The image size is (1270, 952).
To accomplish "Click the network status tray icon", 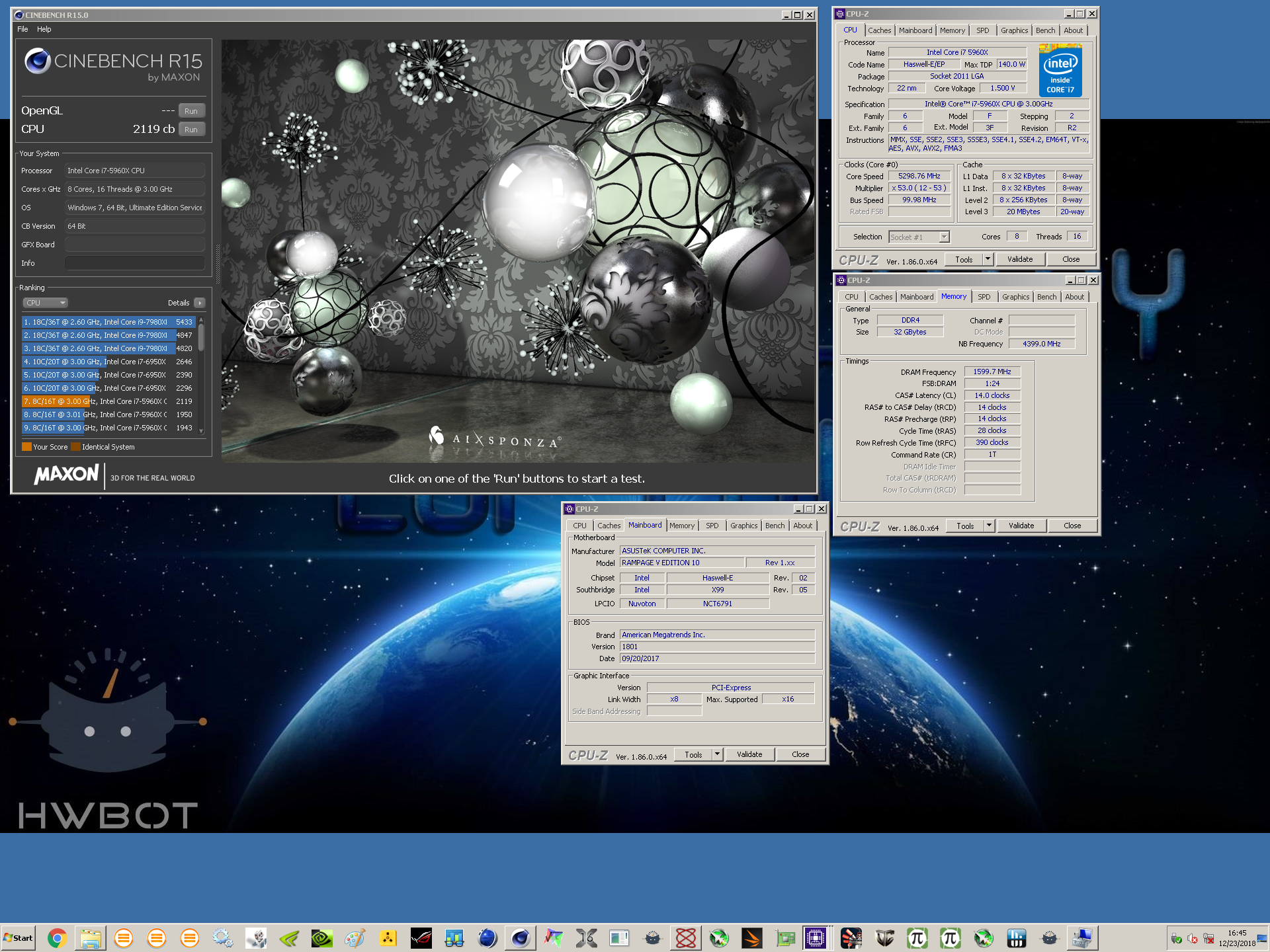I will point(1208,938).
